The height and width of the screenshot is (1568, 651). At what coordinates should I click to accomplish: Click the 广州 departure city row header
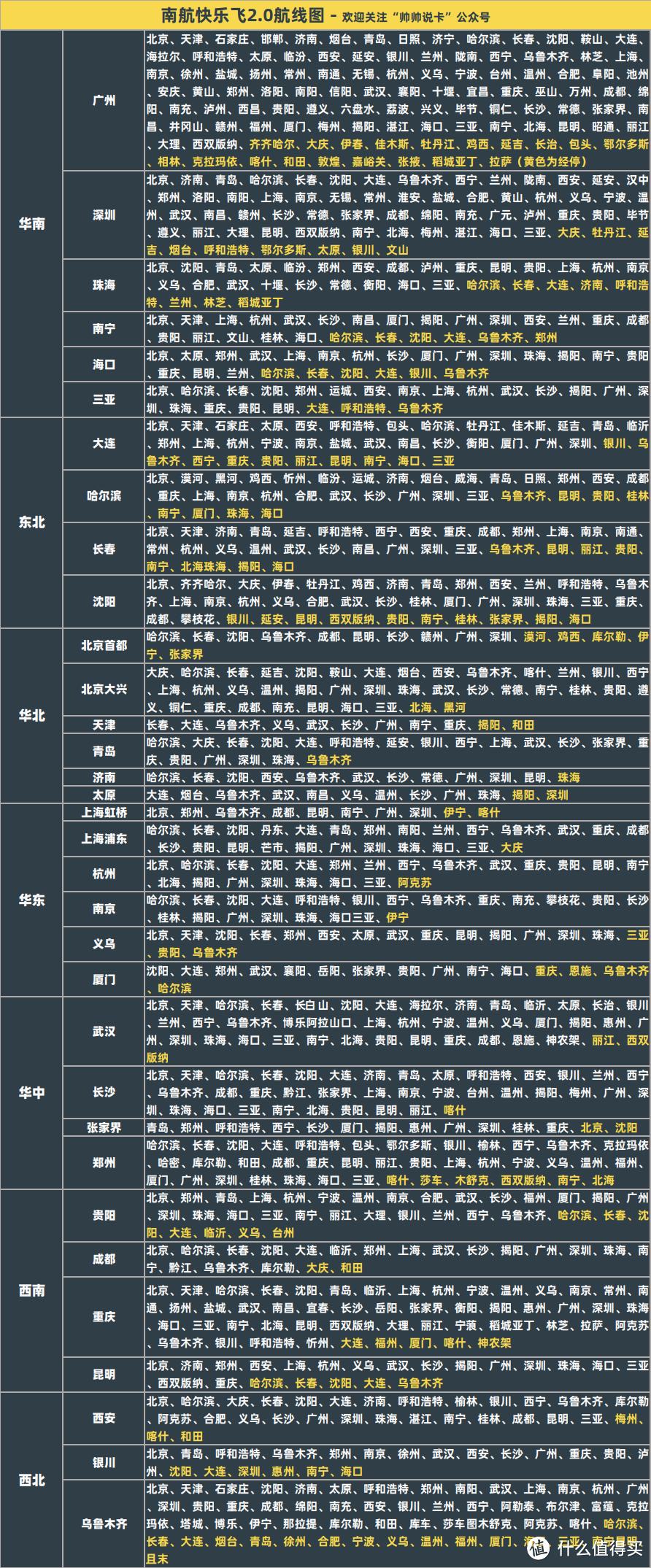[x=104, y=101]
